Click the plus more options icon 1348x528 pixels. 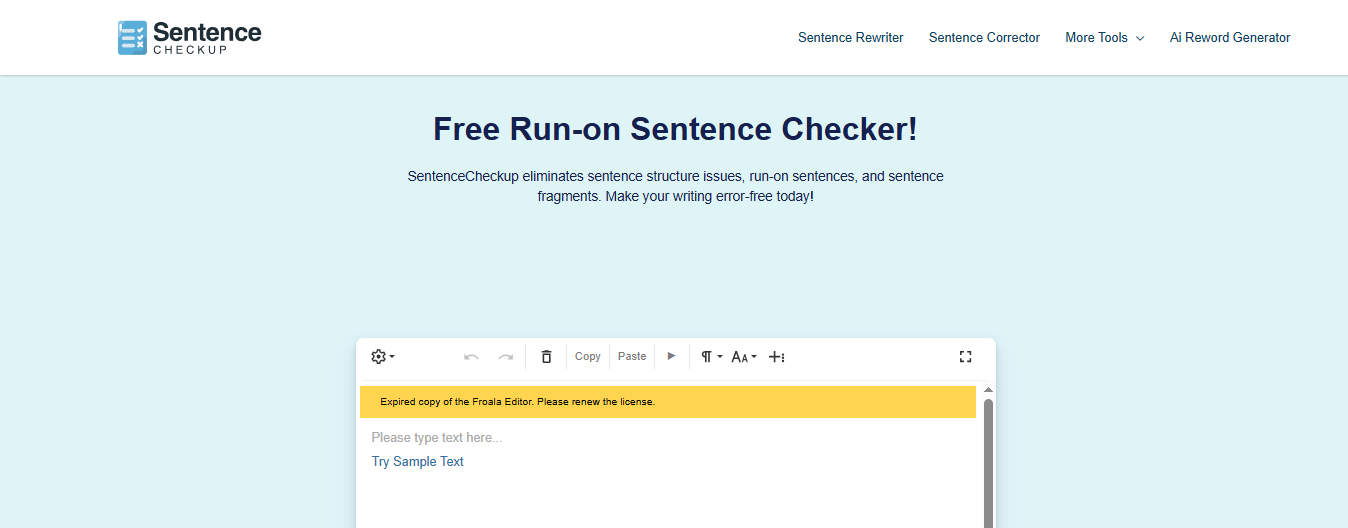click(776, 357)
